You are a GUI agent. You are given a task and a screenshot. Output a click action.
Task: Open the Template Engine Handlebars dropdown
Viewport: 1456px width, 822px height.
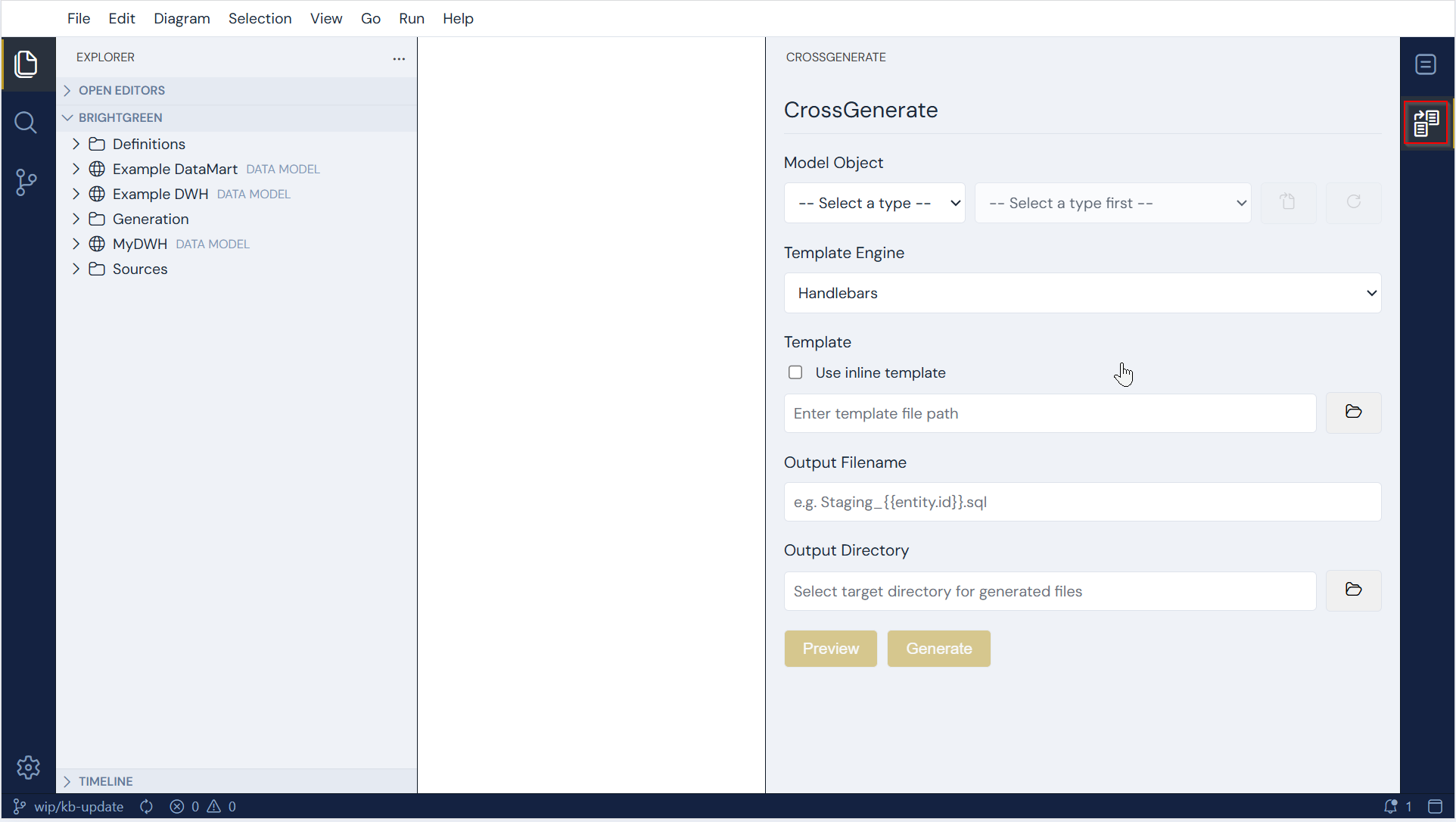[1083, 293]
